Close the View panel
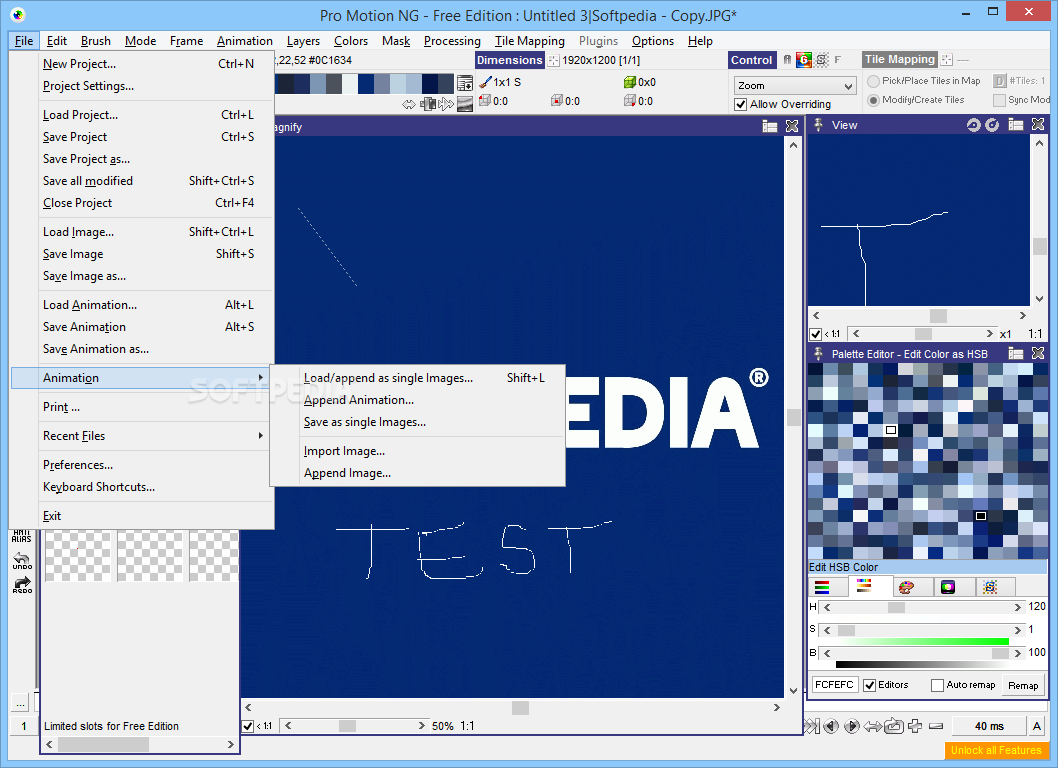This screenshot has height=768, width=1058. click(1038, 125)
